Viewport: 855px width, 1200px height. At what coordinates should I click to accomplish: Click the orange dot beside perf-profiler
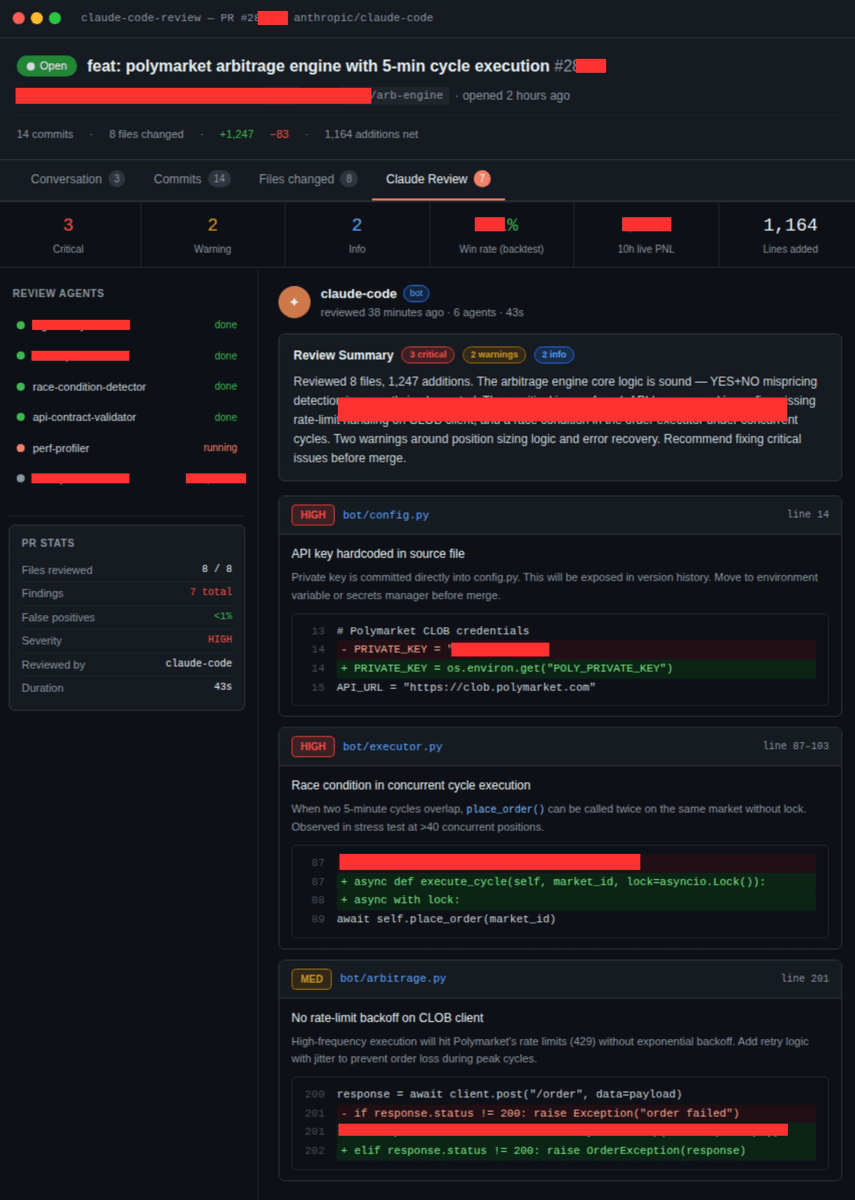tap(21, 448)
